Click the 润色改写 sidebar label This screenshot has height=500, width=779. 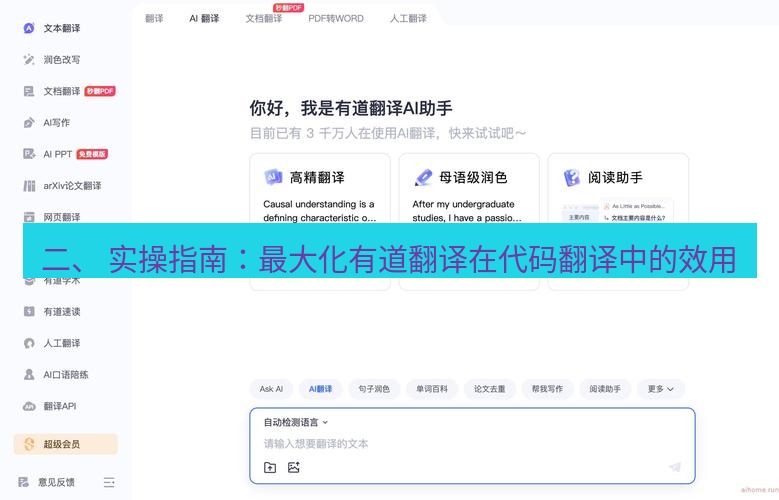coord(62,60)
